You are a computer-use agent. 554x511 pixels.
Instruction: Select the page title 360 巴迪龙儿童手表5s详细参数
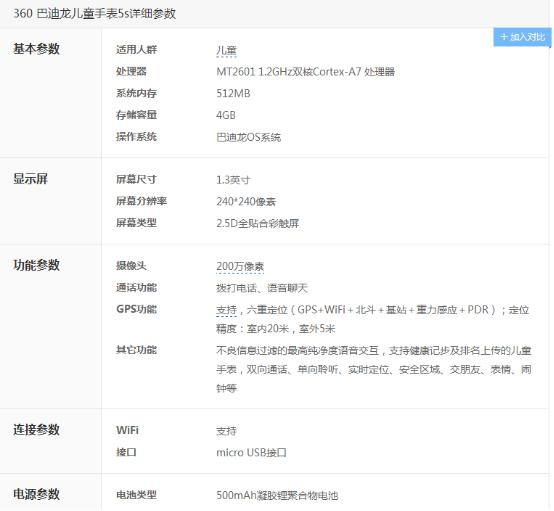pyautogui.click(x=95, y=13)
